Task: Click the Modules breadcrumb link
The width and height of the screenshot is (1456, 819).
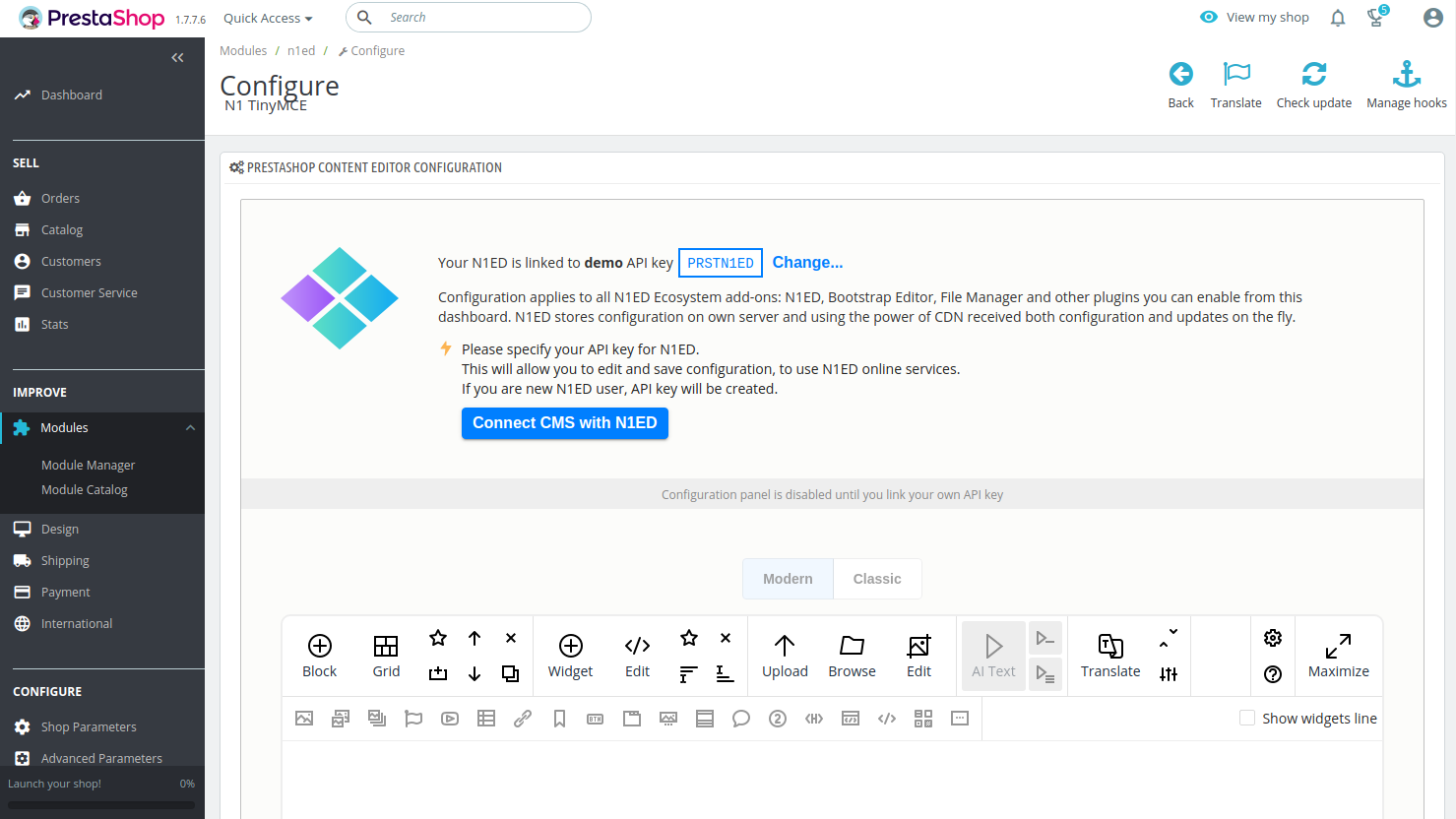Action: 243,50
